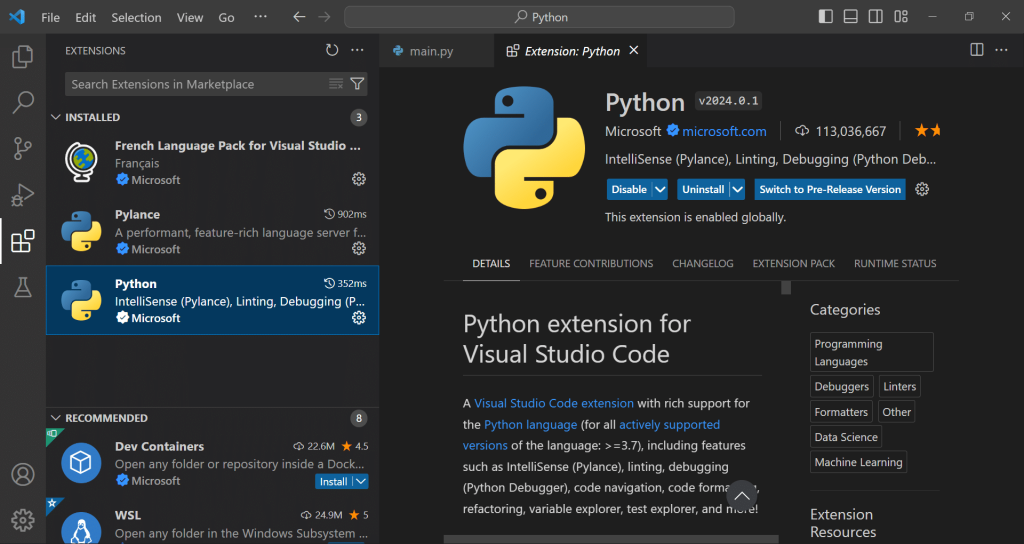Collapse the INSTALLED section
The height and width of the screenshot is (544, 1024).
tap(56, 117)
